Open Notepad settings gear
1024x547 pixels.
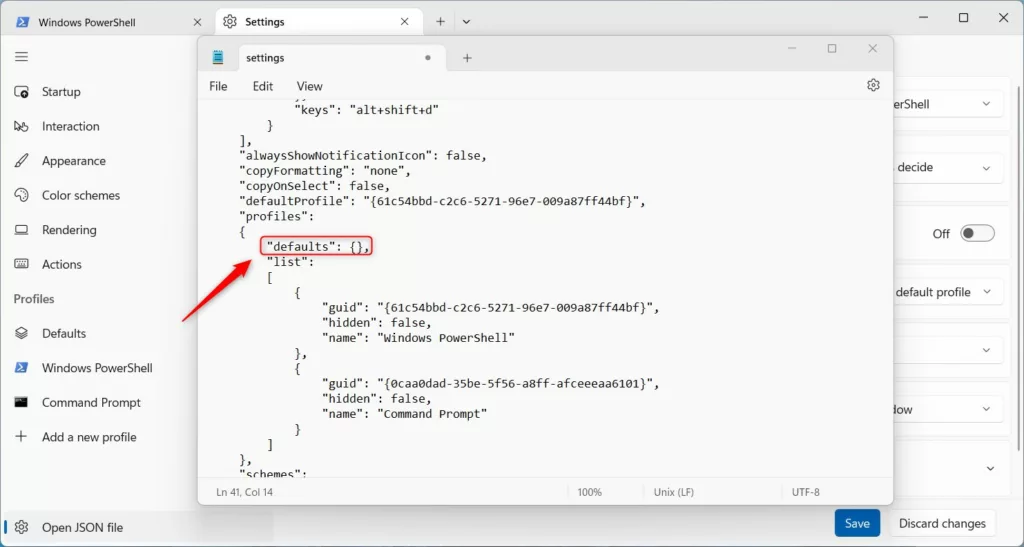coord(873,86)
